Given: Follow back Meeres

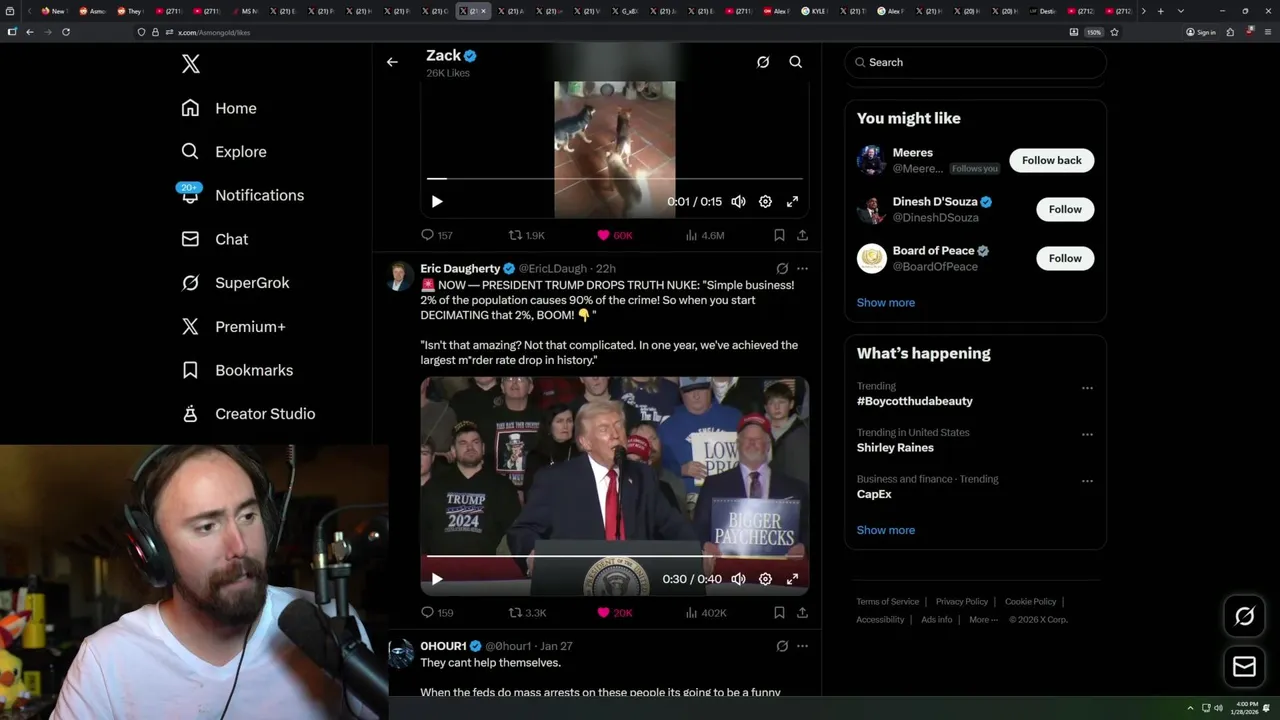Looking at the screenshot, I should click(1051, 160).
